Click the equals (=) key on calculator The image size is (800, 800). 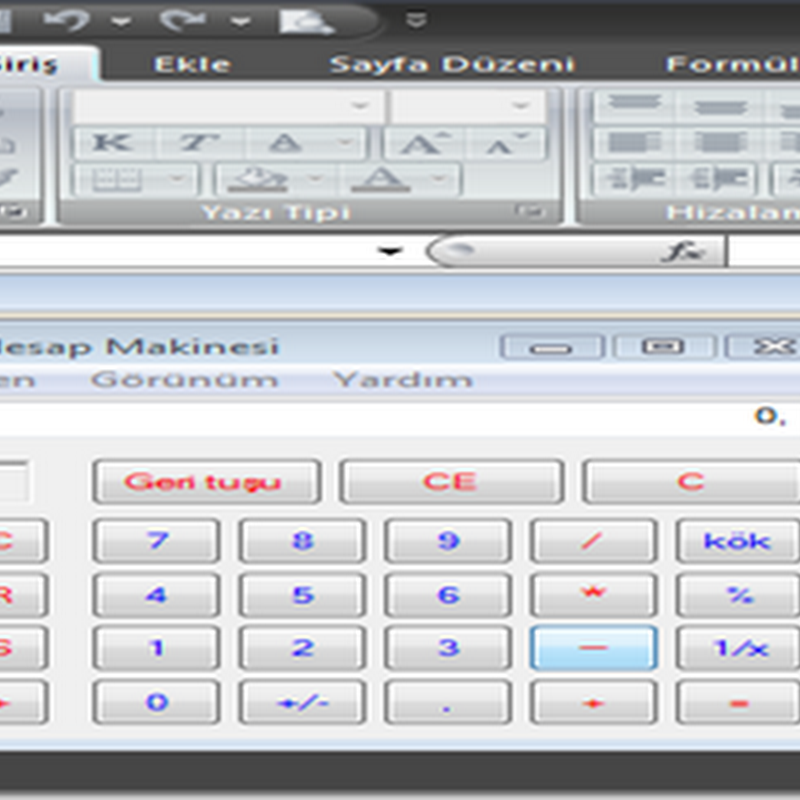(x=738, y=703)
